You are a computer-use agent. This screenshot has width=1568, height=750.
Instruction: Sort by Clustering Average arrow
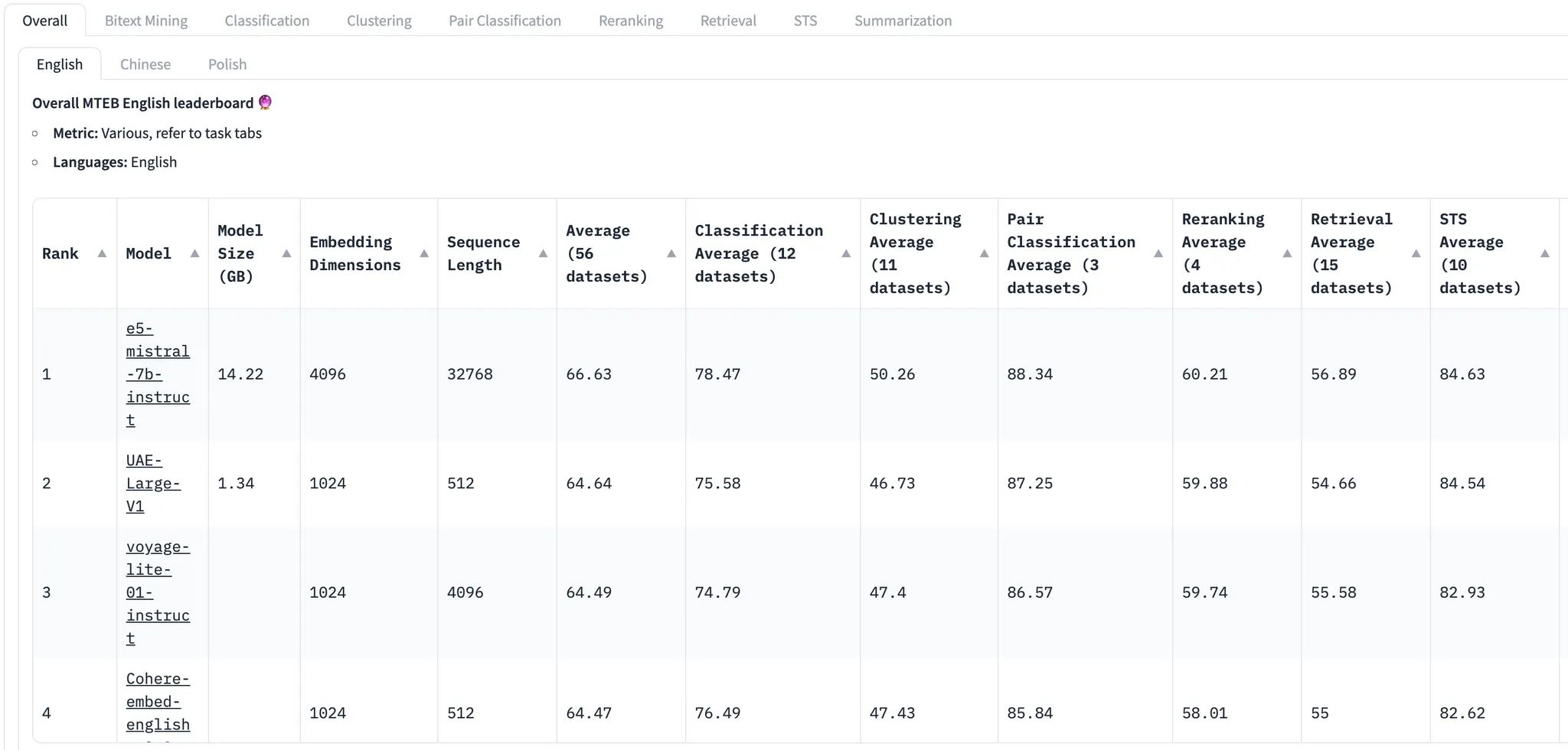click(x=984, y=253)
